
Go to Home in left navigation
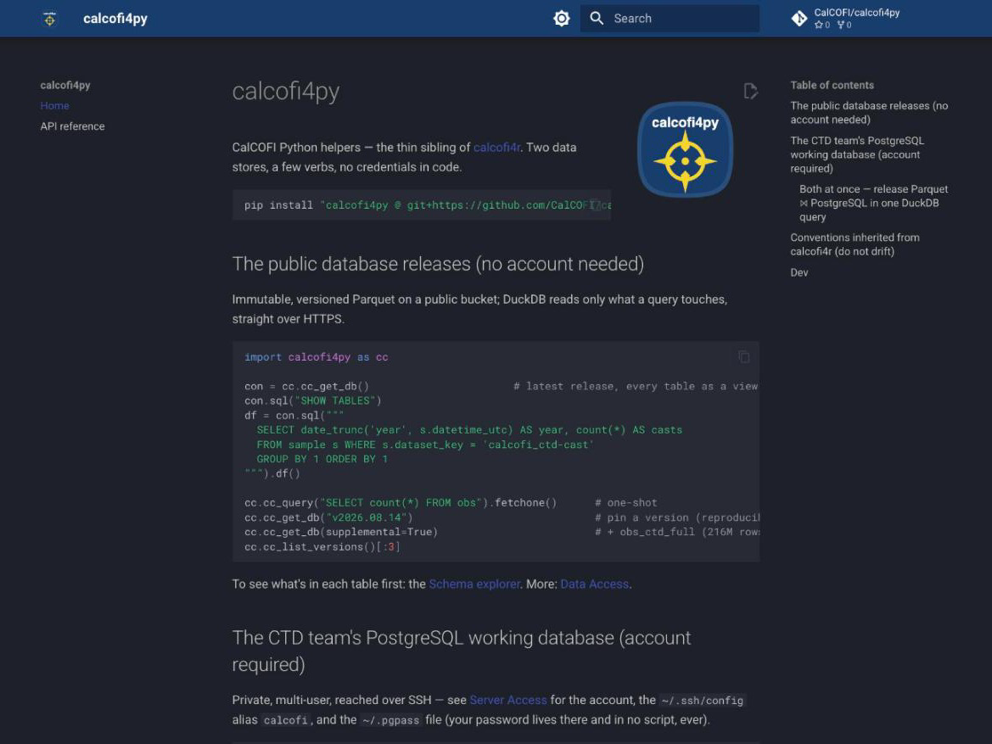(x=54, y=106)
